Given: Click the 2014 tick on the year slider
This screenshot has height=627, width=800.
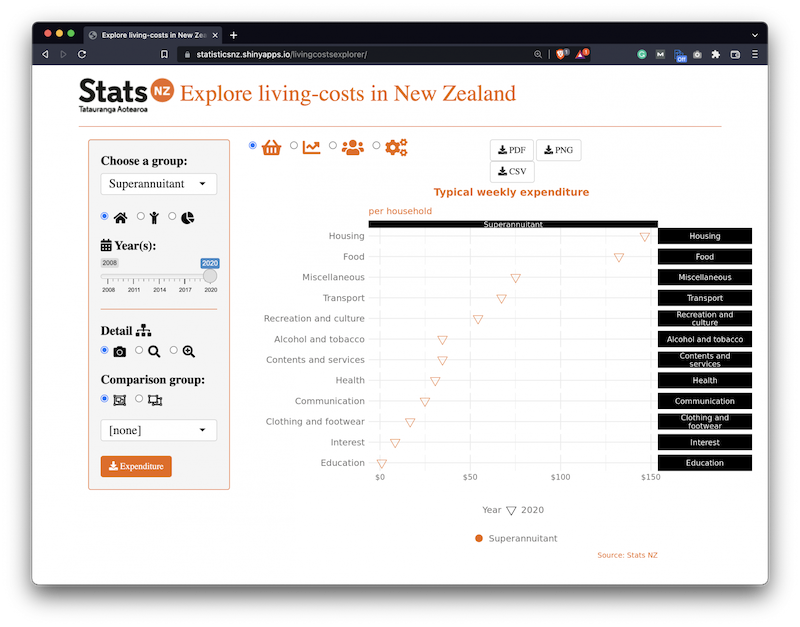Looking at the screenshot, I should tap(159, 281).
